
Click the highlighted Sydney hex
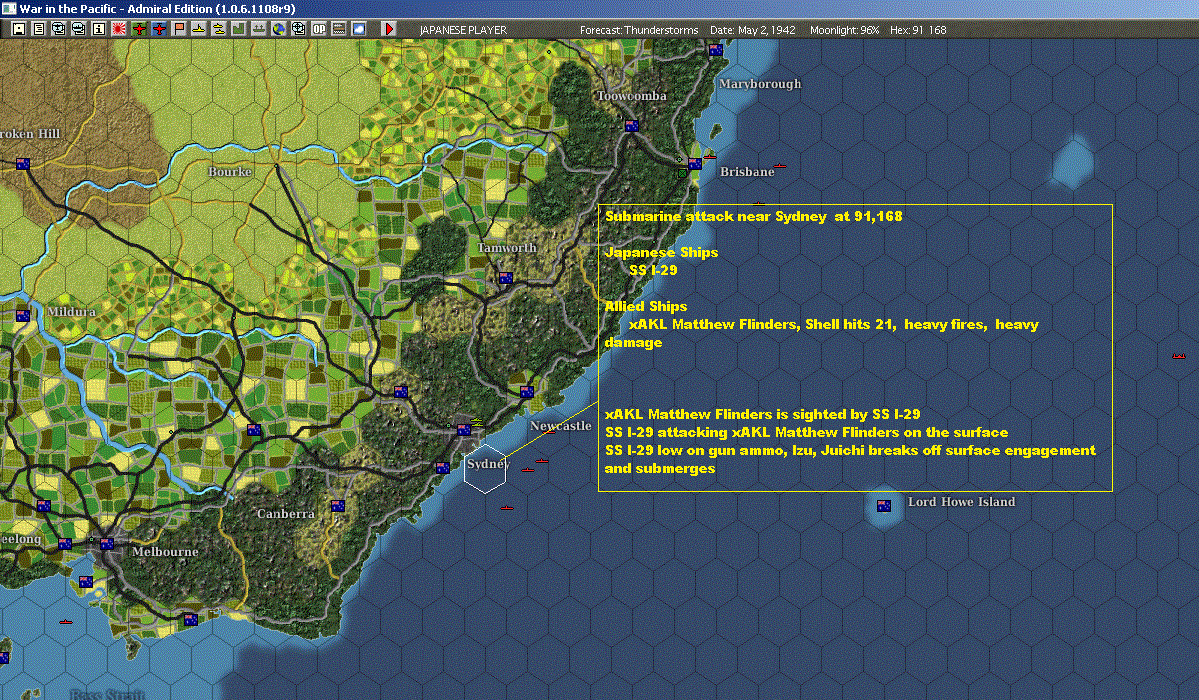(x=485, y=467)
